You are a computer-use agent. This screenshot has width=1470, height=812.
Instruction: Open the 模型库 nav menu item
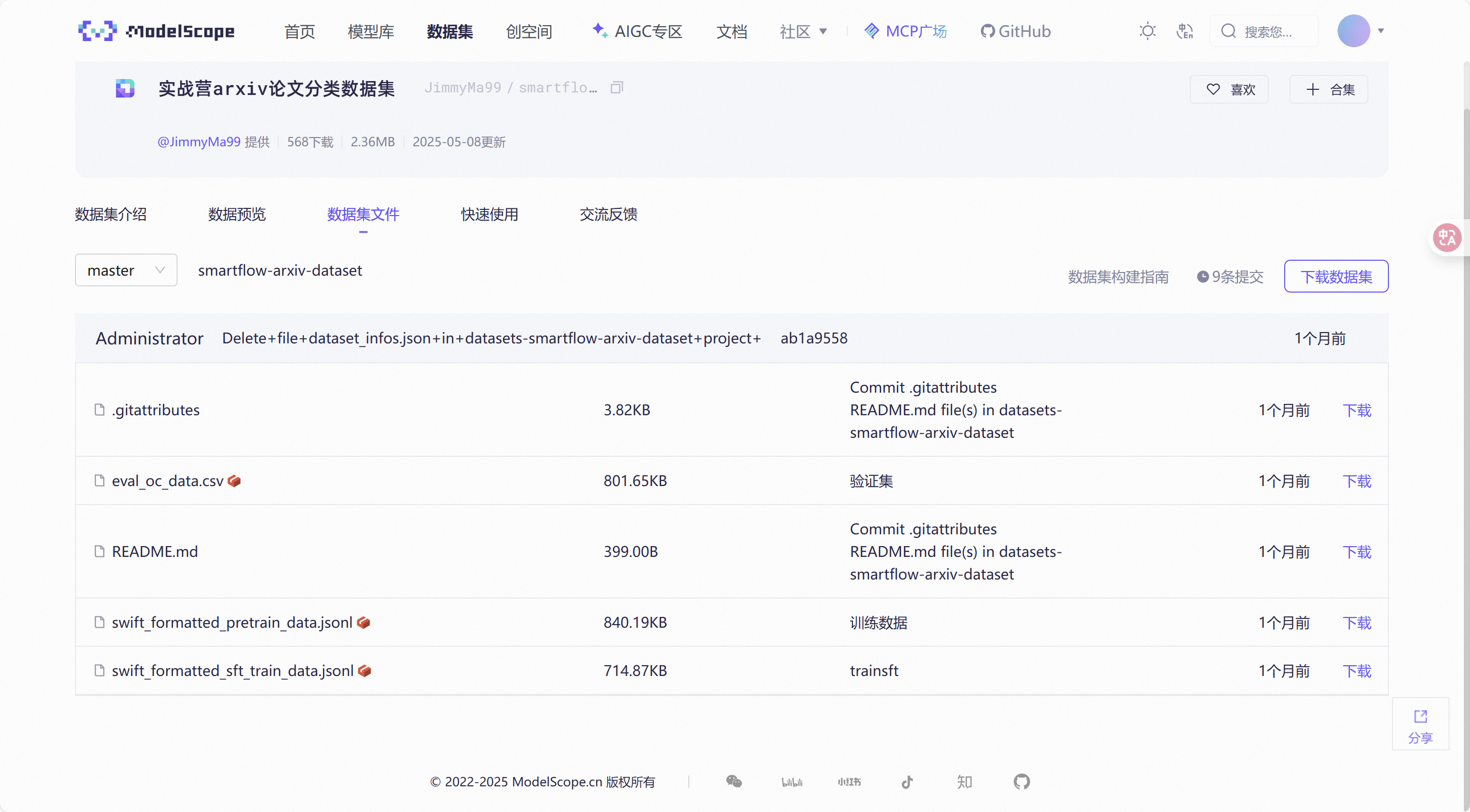click(x=371, y=31)
